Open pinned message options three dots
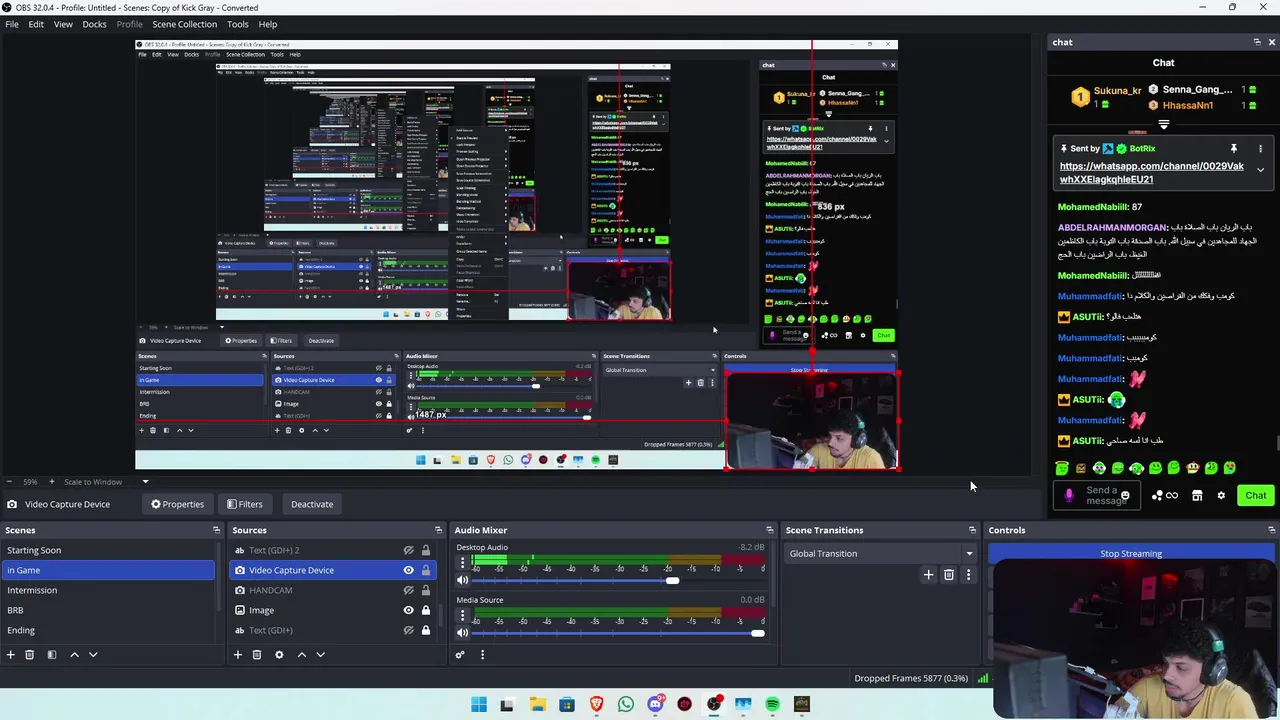The image size is (1280, 720). [x=1260, y=148]
